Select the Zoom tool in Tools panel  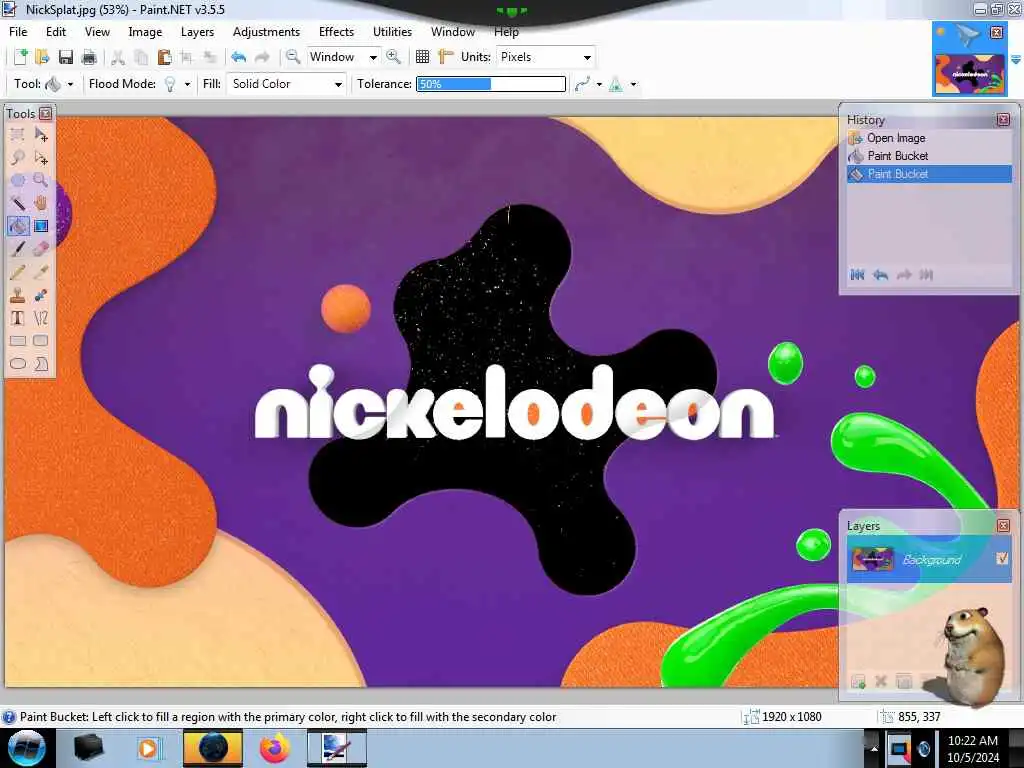point(41,180)
